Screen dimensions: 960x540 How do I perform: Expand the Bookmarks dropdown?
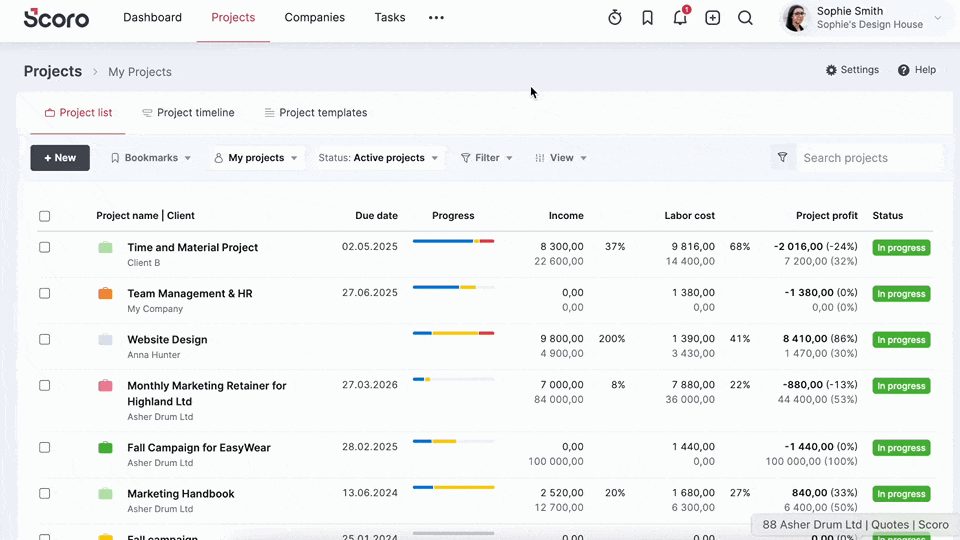[151, 158]
